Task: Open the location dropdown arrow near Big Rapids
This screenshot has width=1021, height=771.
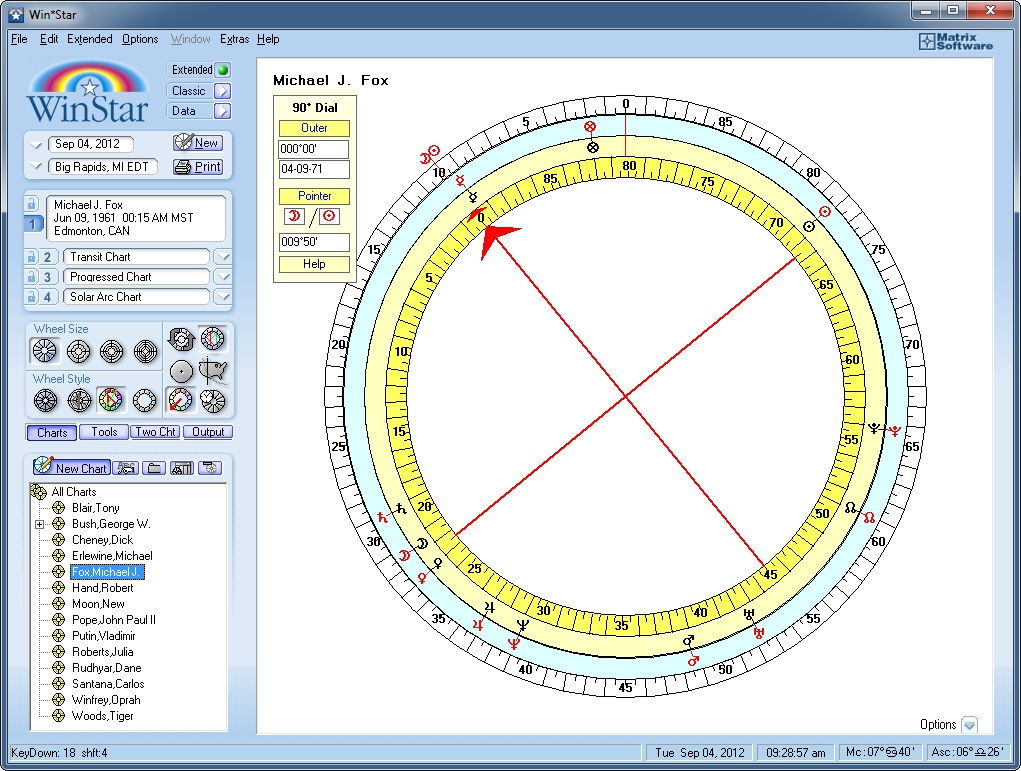Action: click(x=36, y=167)
